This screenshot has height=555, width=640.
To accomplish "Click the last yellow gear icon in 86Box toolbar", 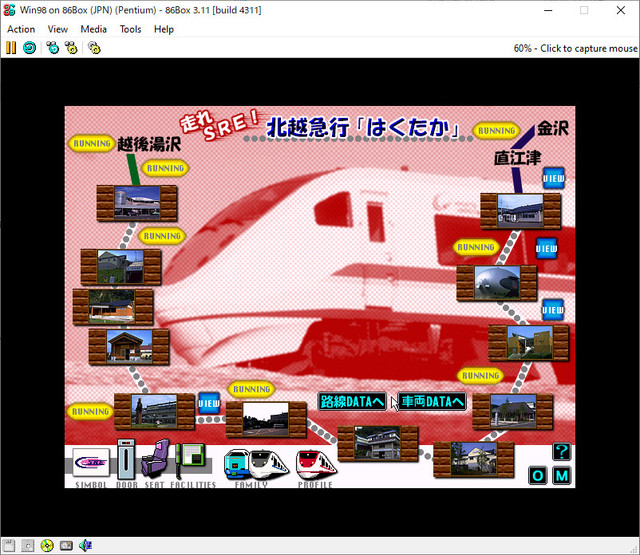I will [x=94, y=48].
